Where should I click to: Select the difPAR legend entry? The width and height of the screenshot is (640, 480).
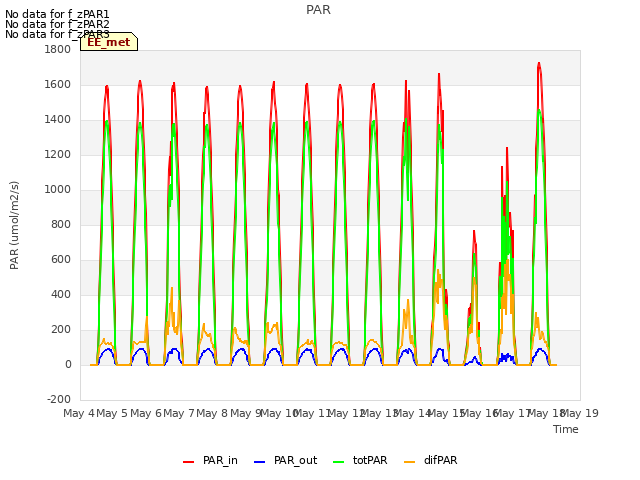[431, 460]
